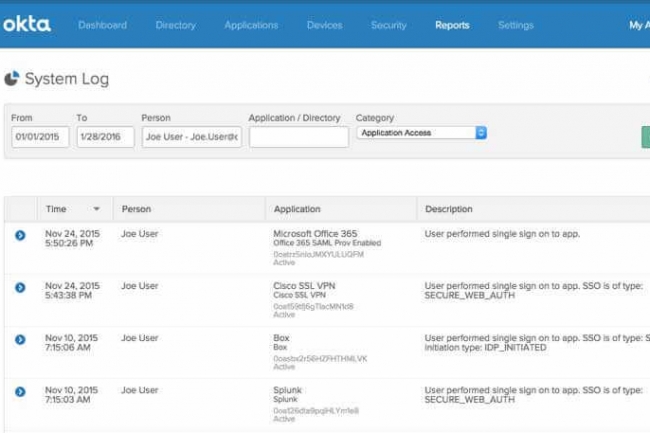Click the To date field

click(x=105, y=138)
